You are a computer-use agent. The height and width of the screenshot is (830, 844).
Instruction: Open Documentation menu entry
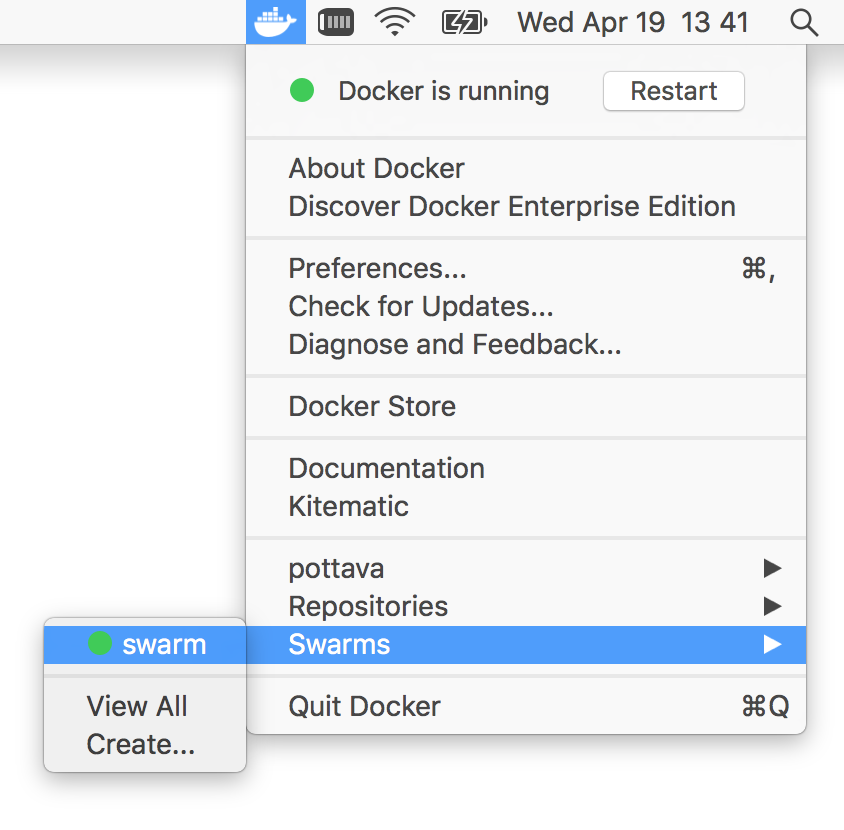[x=526, y=468]
